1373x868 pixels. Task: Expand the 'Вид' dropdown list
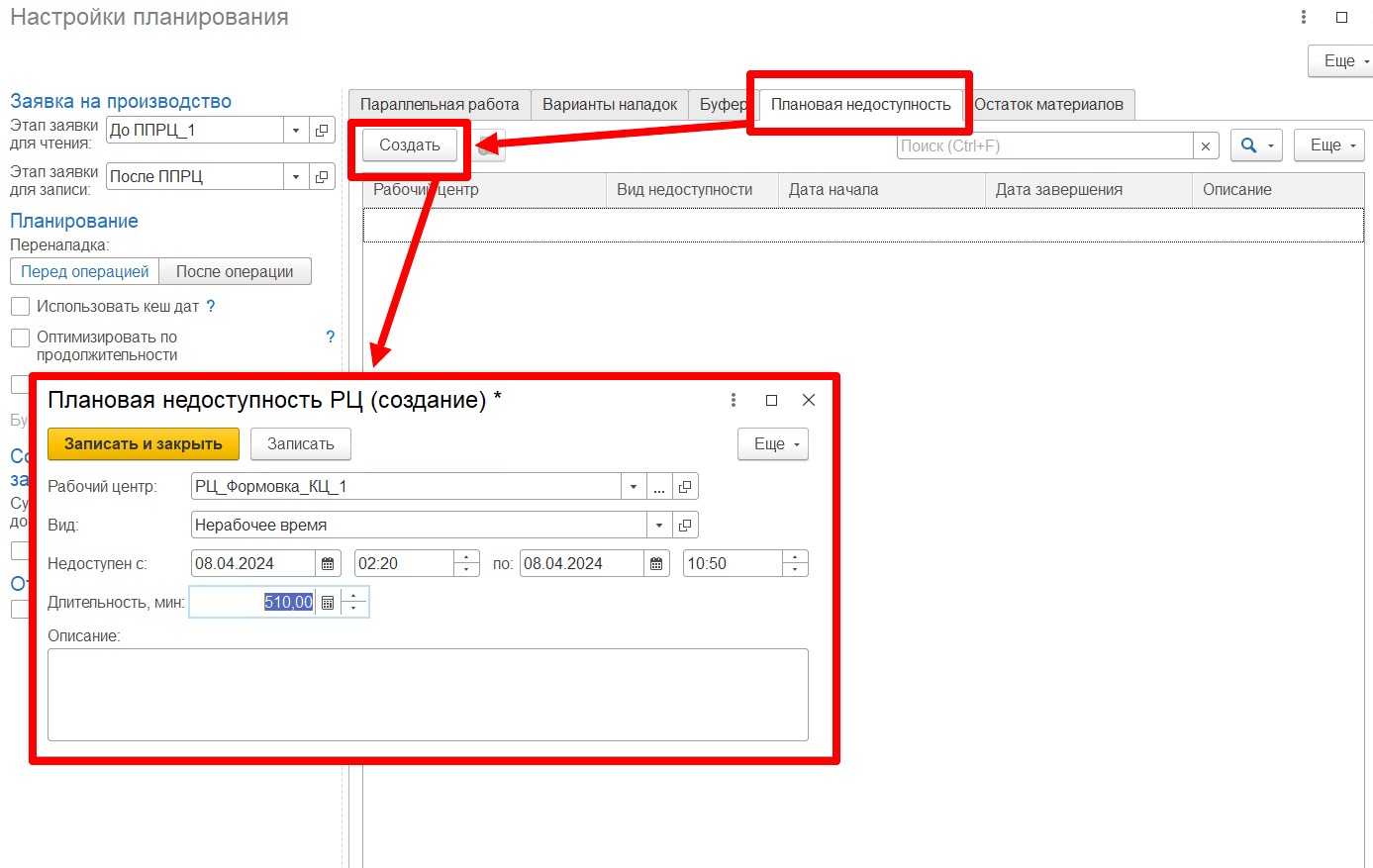pyautogui.click(x=659, y=526)
